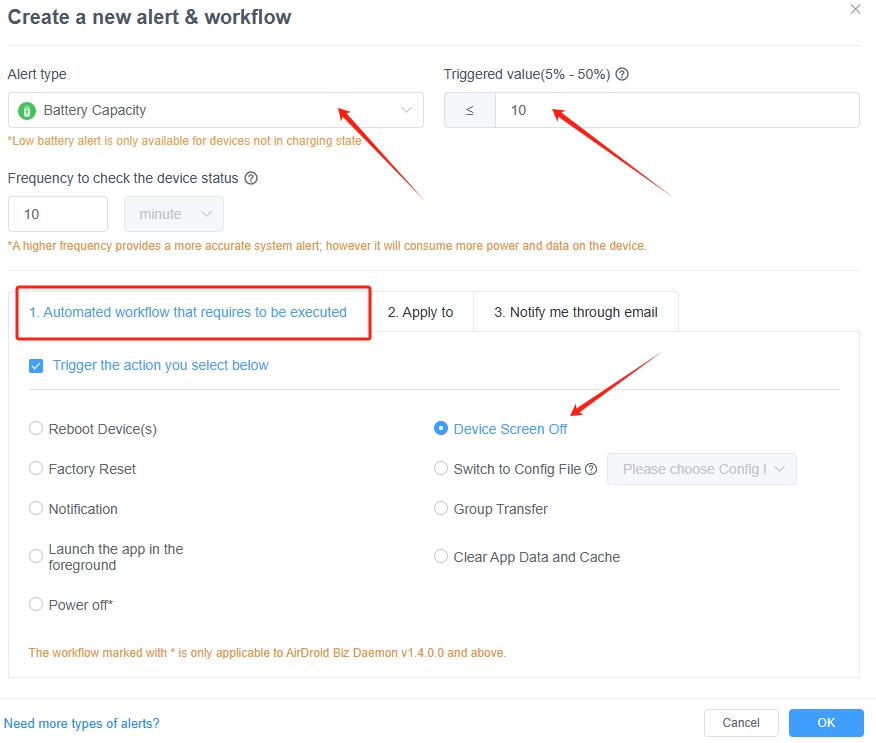Click the Triggered value input field

click(x=676, y=110)
